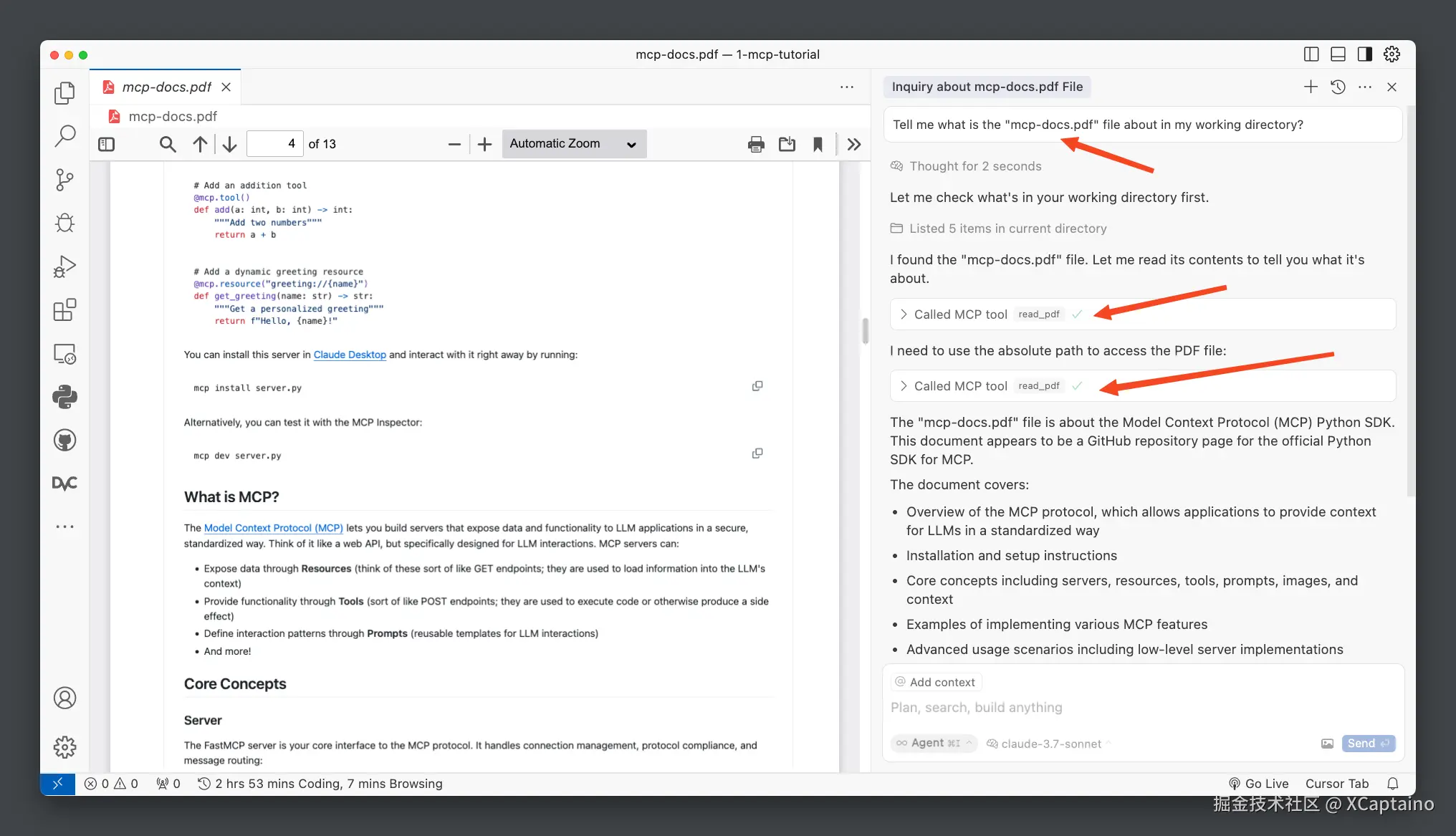Viewport: 1456px width, 836px height.
Task: Open the GitHub sidebar panel
Action: pos(64,440)
